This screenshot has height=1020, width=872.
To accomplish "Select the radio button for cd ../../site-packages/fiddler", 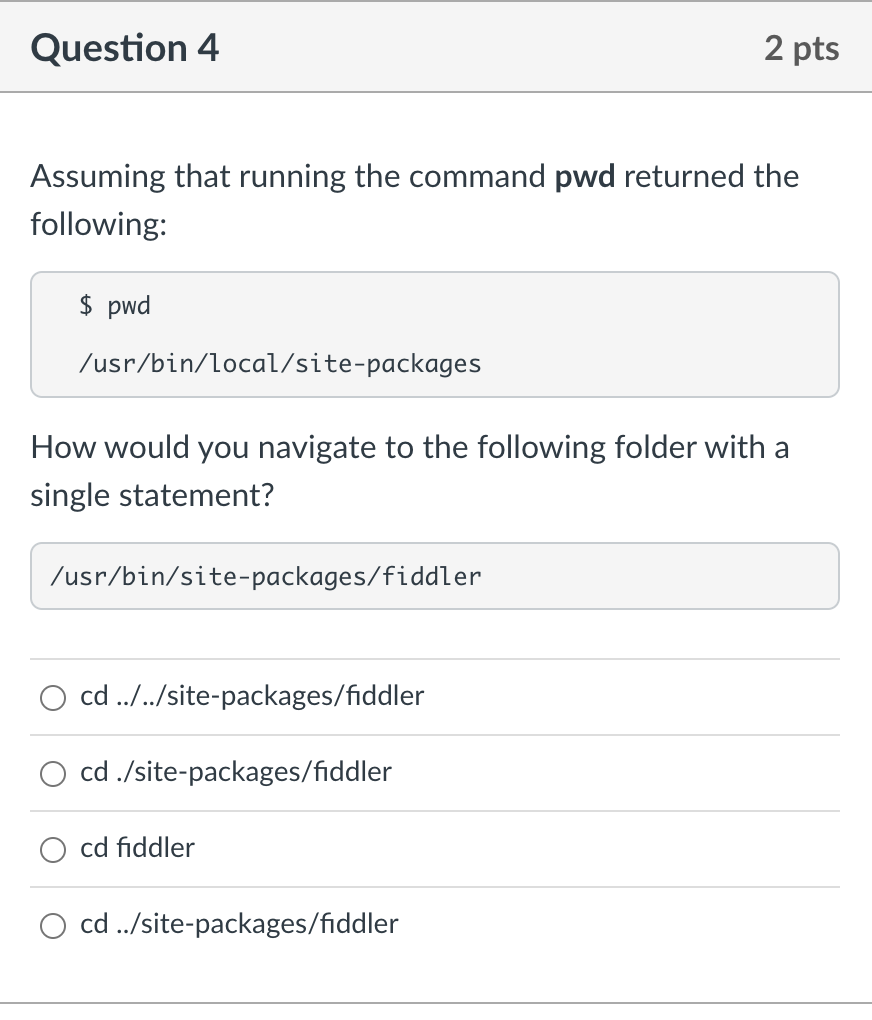I will coord(52,697).
